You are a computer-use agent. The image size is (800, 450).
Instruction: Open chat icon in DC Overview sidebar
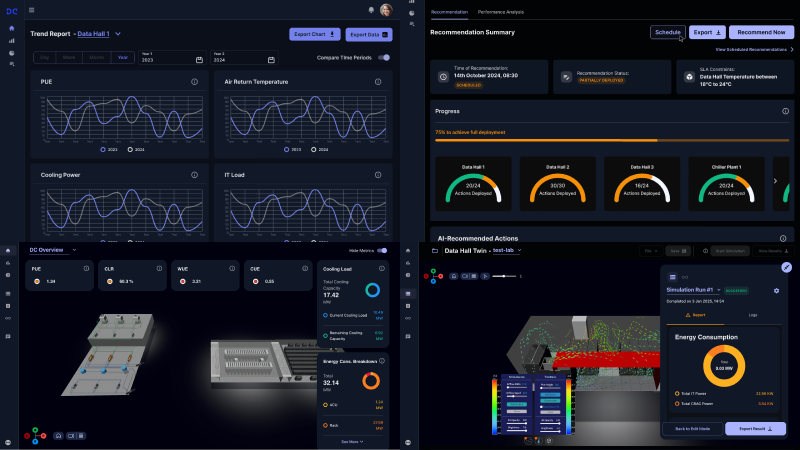pos(8,337)
